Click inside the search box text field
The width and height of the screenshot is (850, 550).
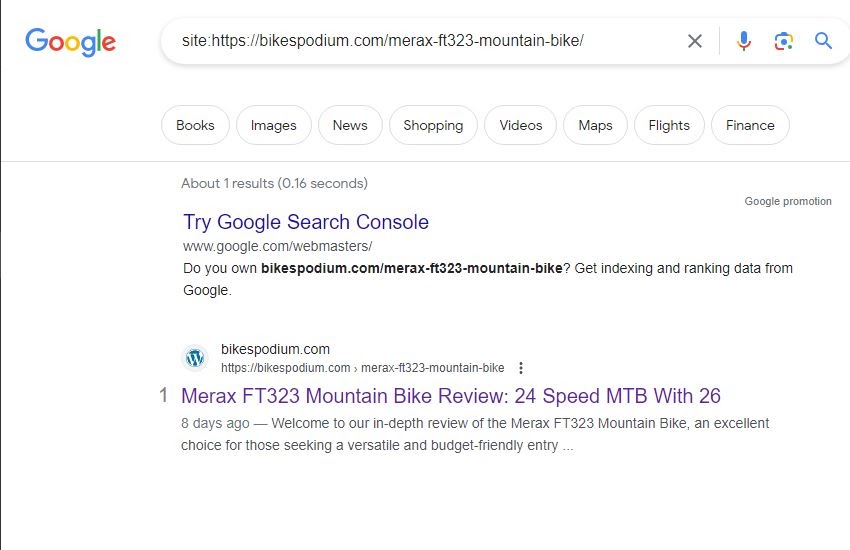click(423, 41)
